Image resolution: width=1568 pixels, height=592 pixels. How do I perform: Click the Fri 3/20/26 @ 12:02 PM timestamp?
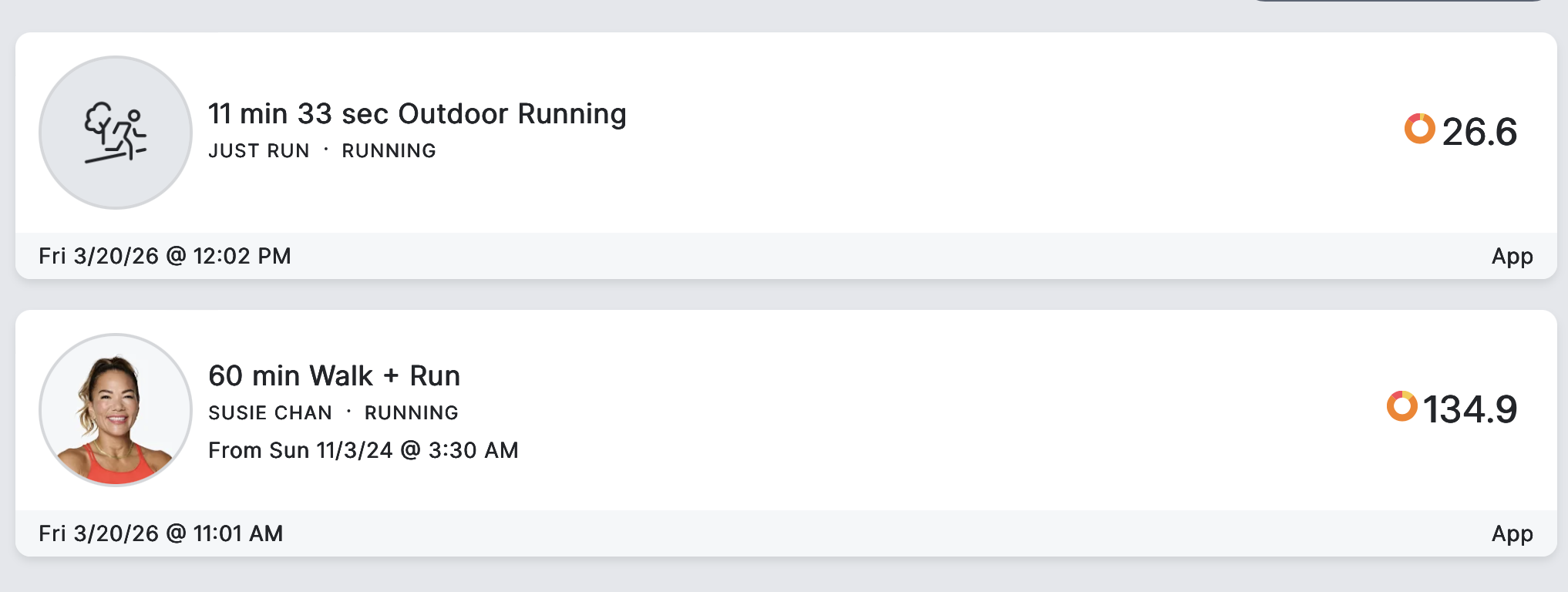pos(165,256)
